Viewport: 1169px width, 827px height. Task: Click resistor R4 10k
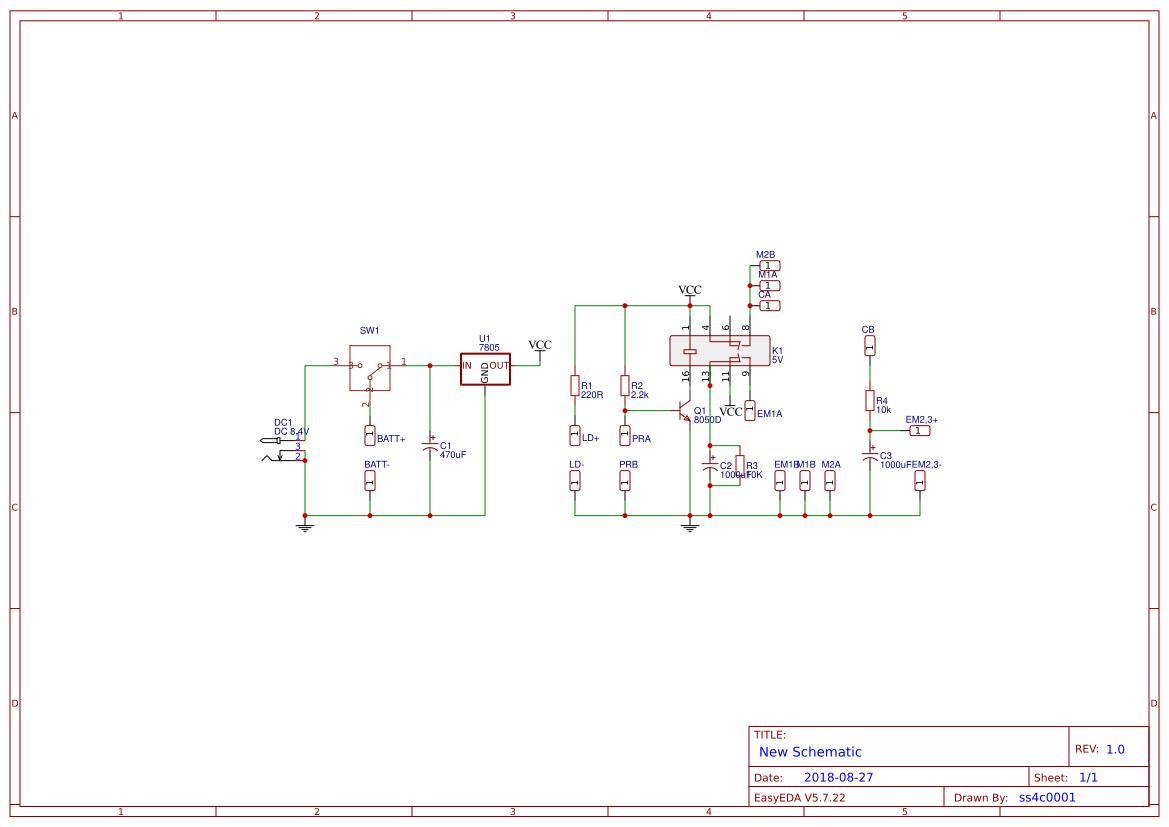(x=871, y=402)
